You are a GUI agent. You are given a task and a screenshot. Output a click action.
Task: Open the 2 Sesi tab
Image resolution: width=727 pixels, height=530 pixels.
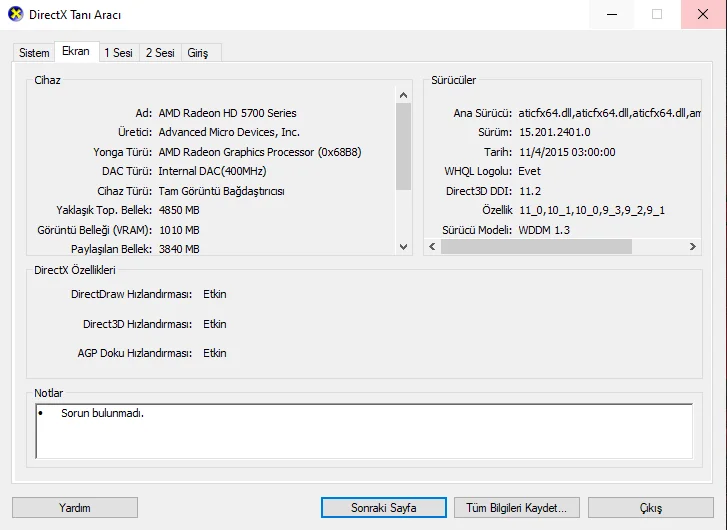[x=160, y=53]
